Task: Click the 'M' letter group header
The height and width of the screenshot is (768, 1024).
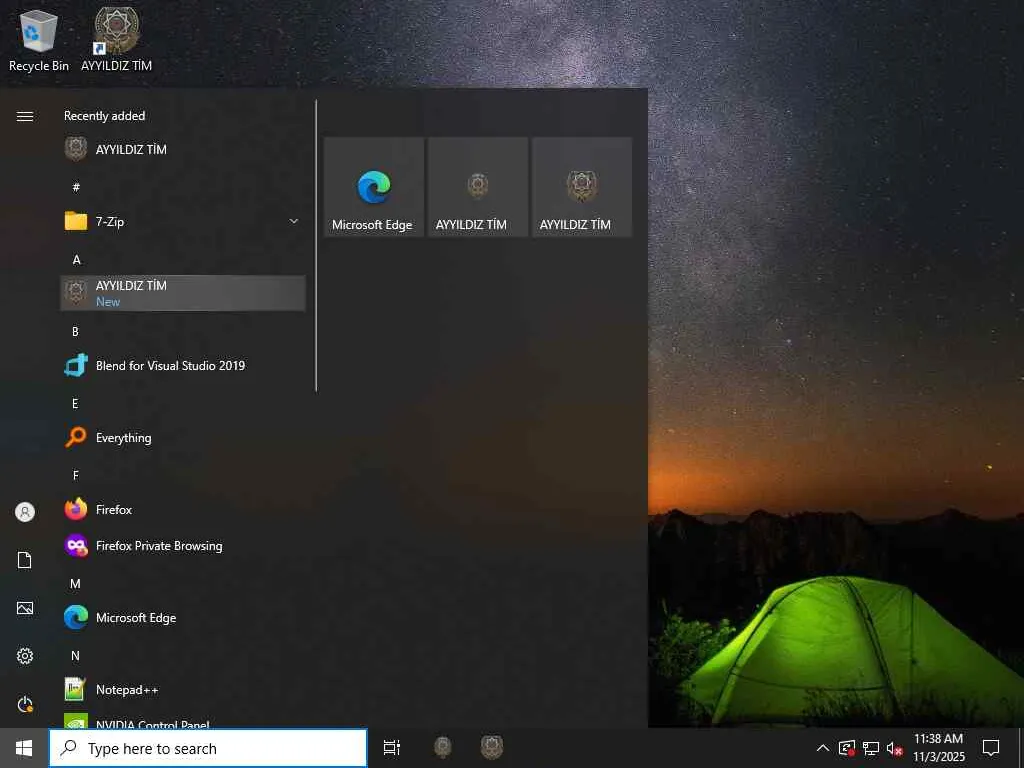Action: click(x=75, y=584)
